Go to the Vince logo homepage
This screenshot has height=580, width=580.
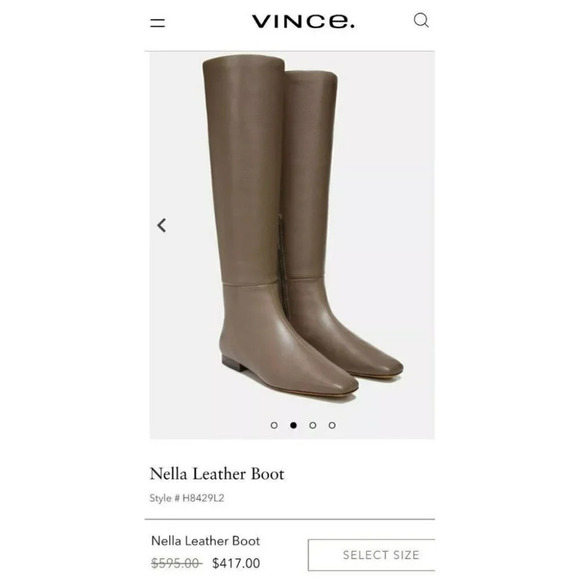tap(303, 21)
